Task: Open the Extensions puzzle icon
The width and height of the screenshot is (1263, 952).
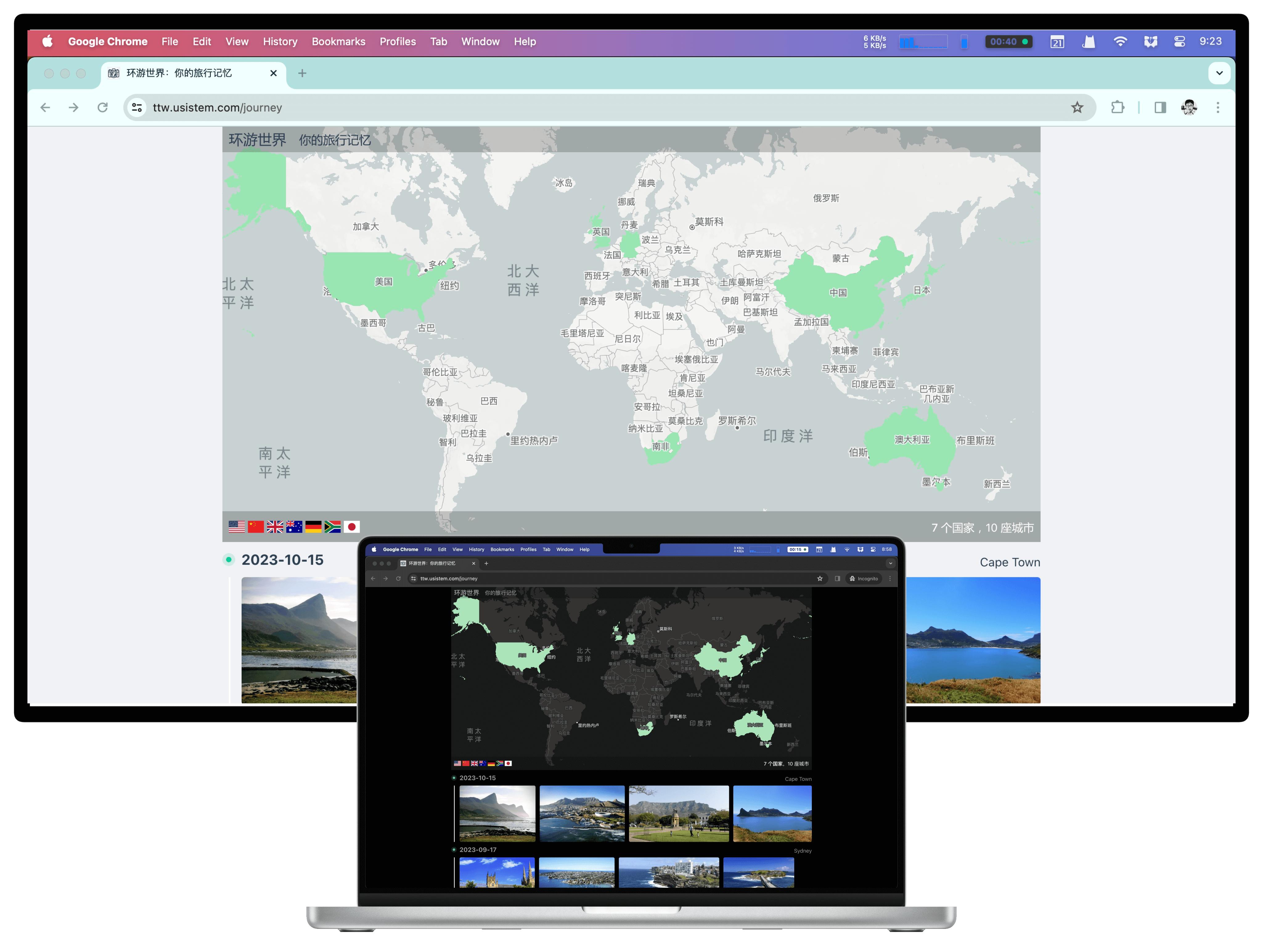Action: [x=1118, y=107]
